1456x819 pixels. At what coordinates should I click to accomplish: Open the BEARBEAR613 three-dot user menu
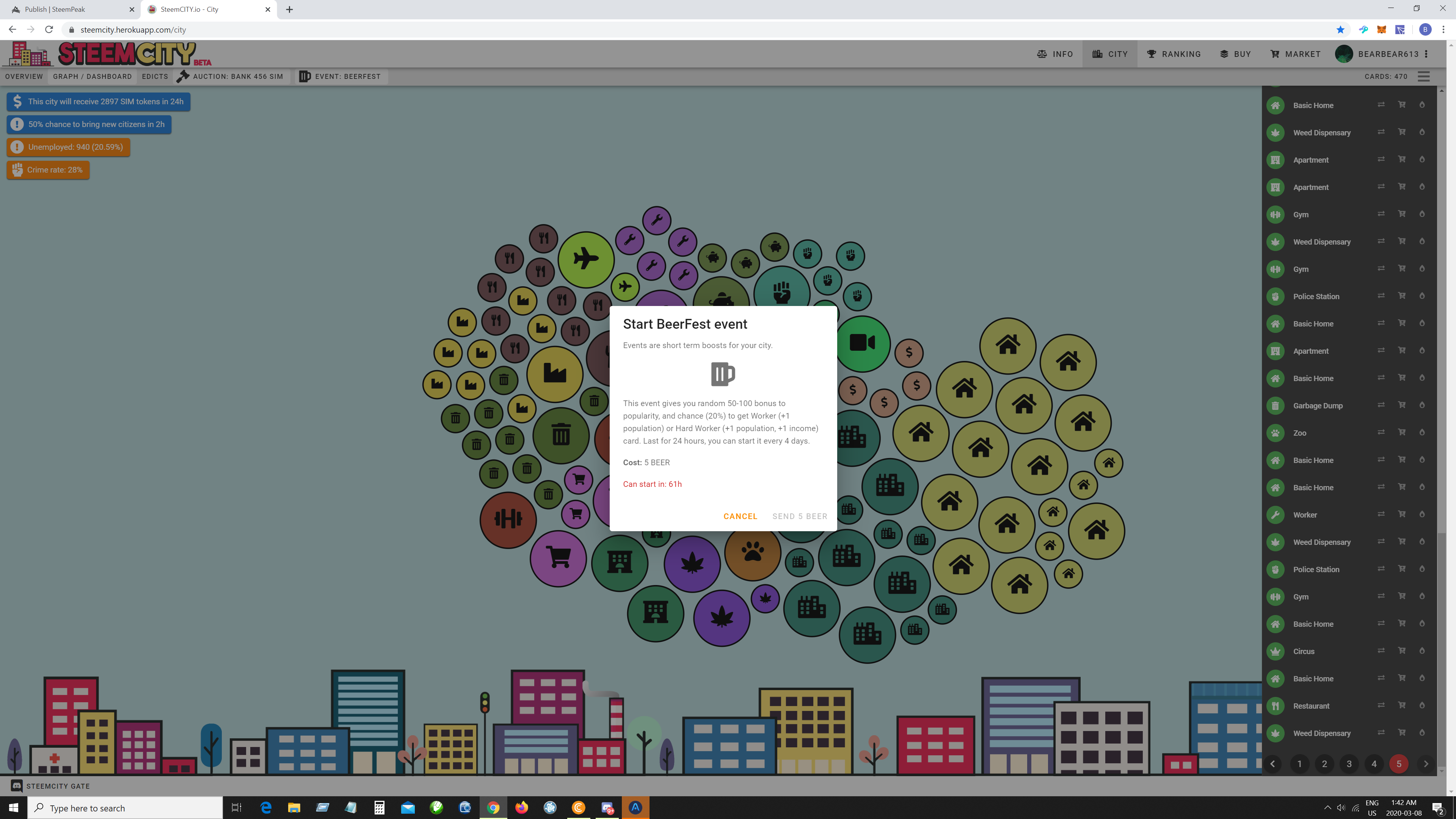(1426, 54)
